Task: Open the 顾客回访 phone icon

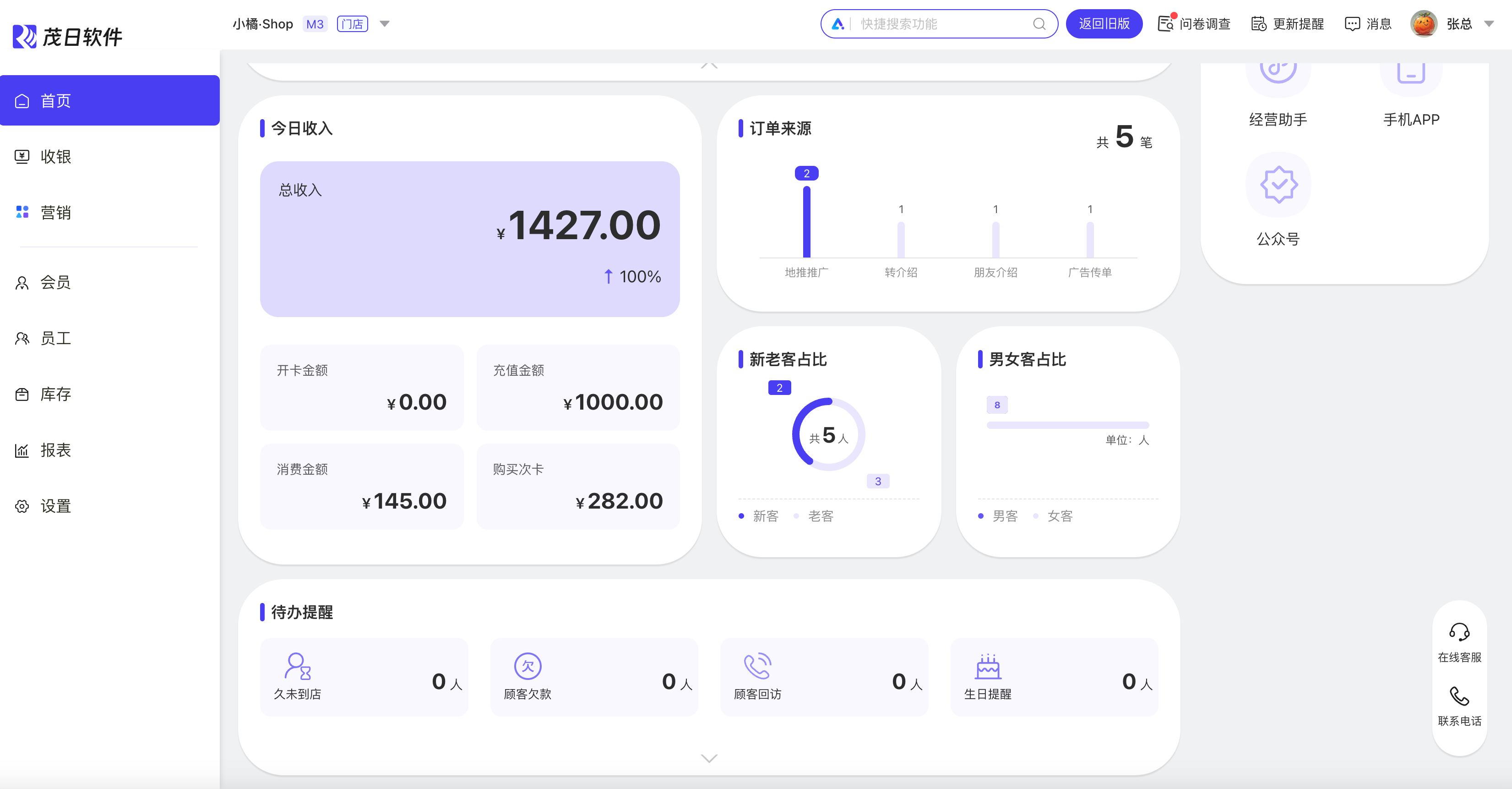Action: (757, 666)
